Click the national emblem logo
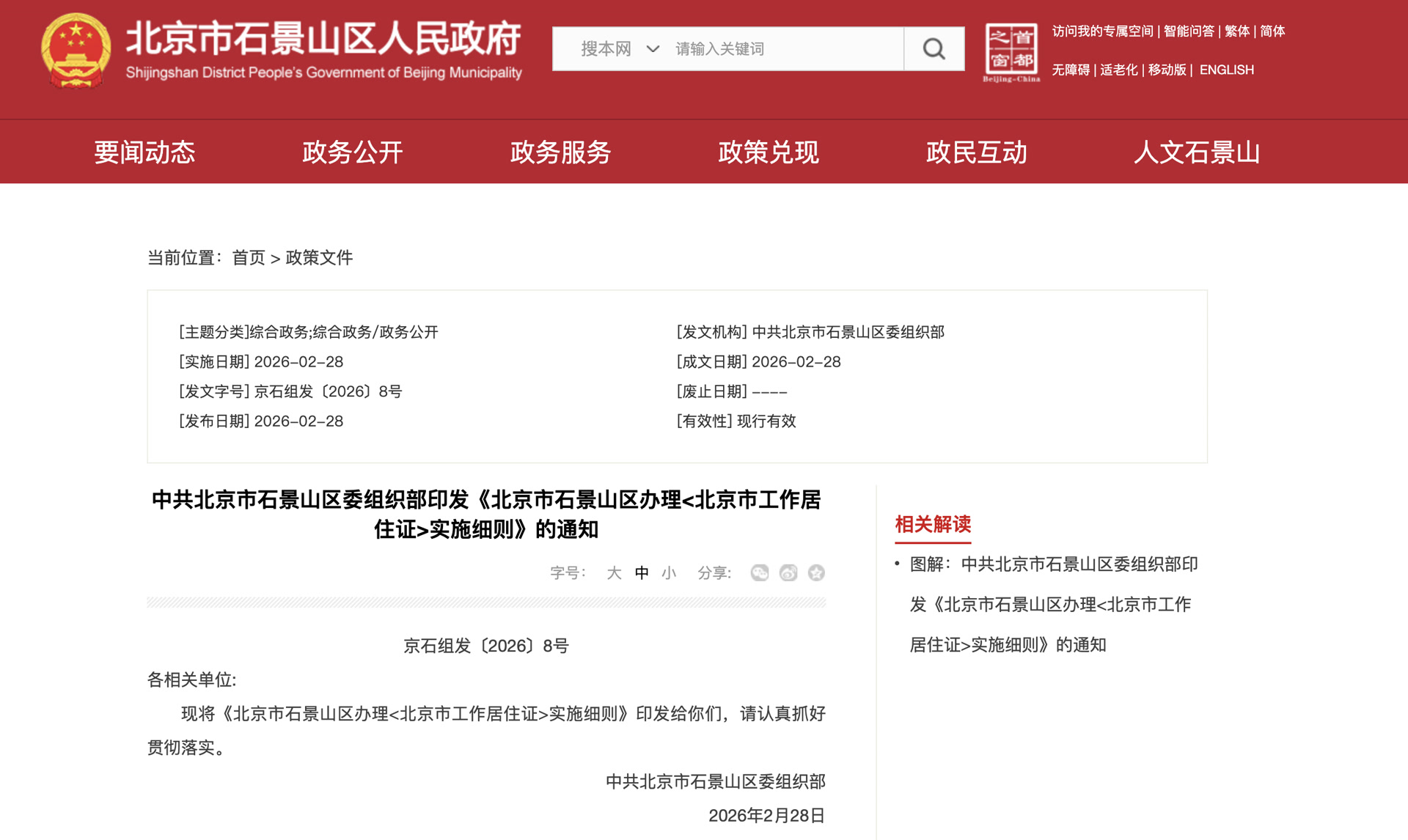Image resolution: width=1408 pixels, height=840 pixels. click(x=76, y=50)
